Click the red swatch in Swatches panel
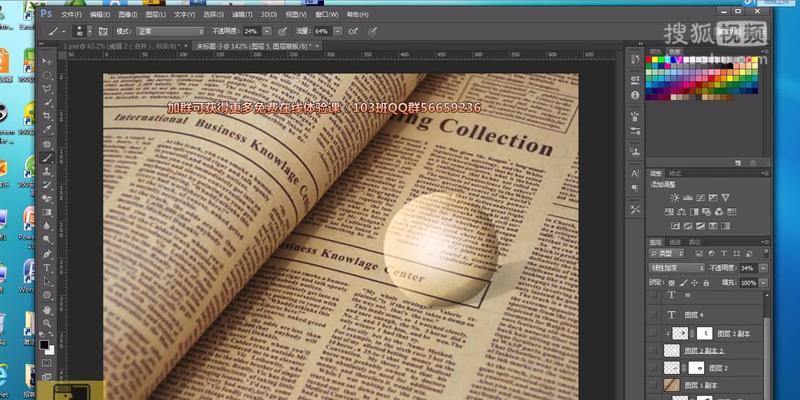The image size is (800, 400). tap(649, 60)
